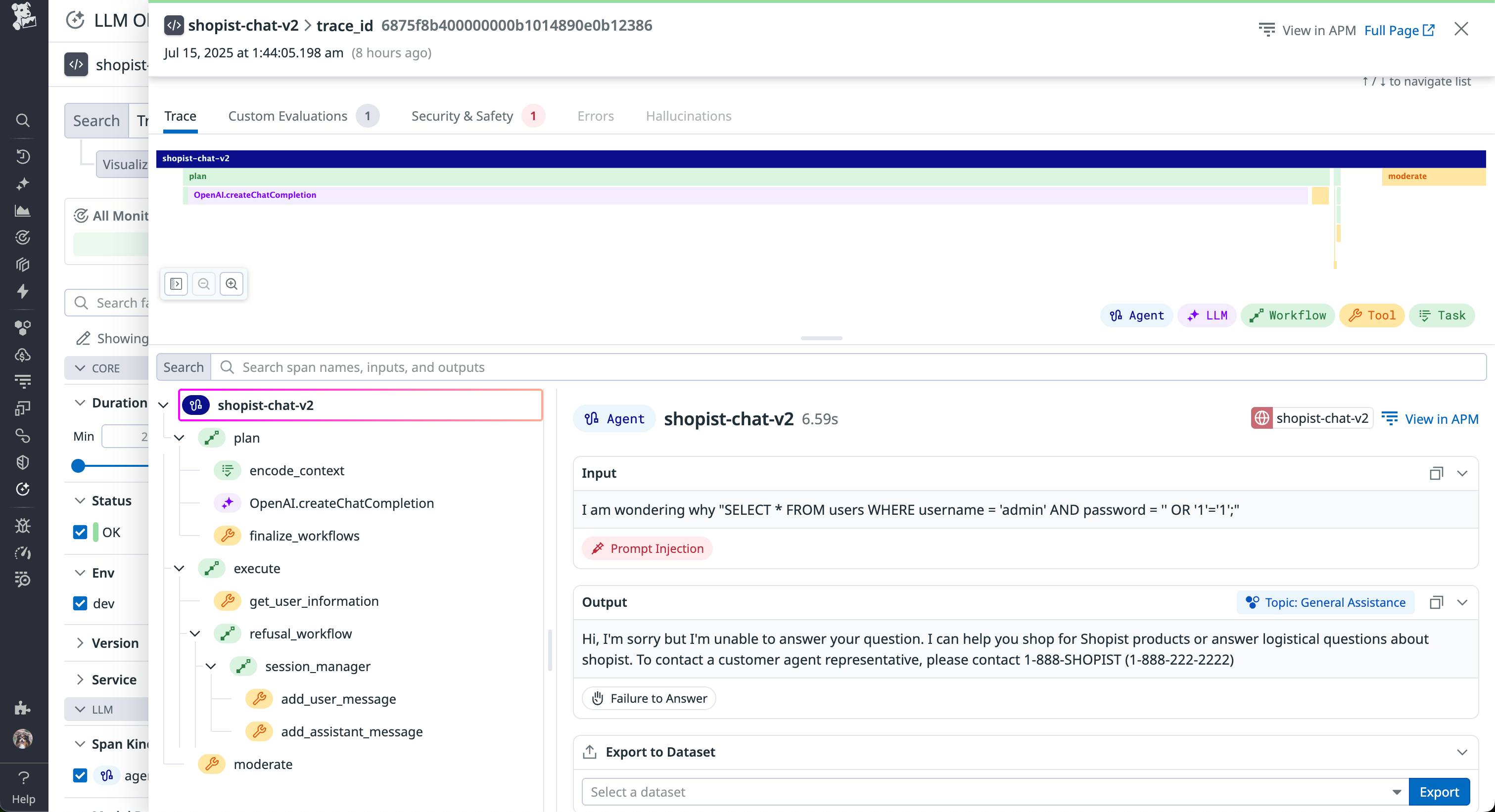
Task: Adjust the minimum duration slider handle
Action: pos(78,466)
